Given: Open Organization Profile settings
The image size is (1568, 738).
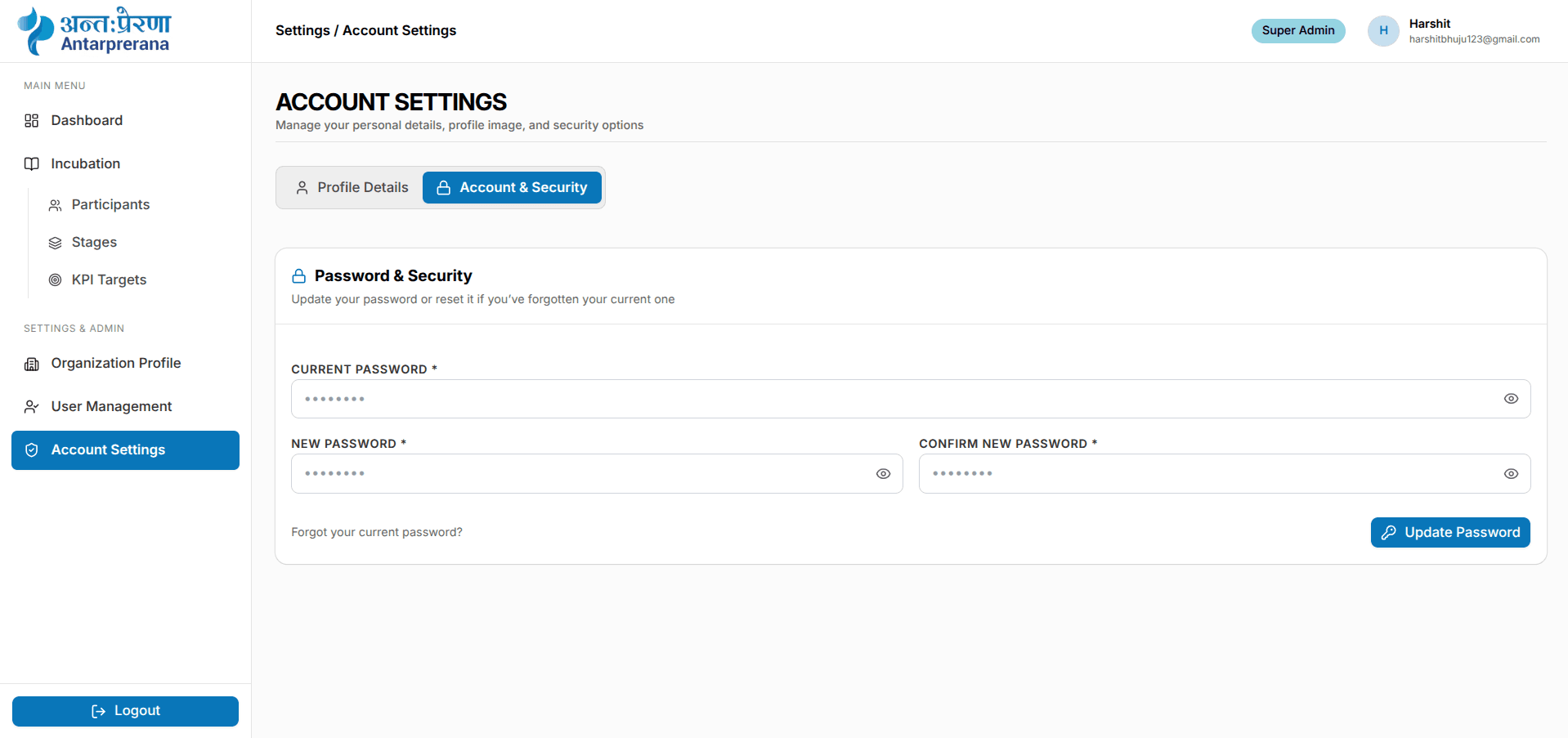Looking at the screenshot, I should [125, 364].
